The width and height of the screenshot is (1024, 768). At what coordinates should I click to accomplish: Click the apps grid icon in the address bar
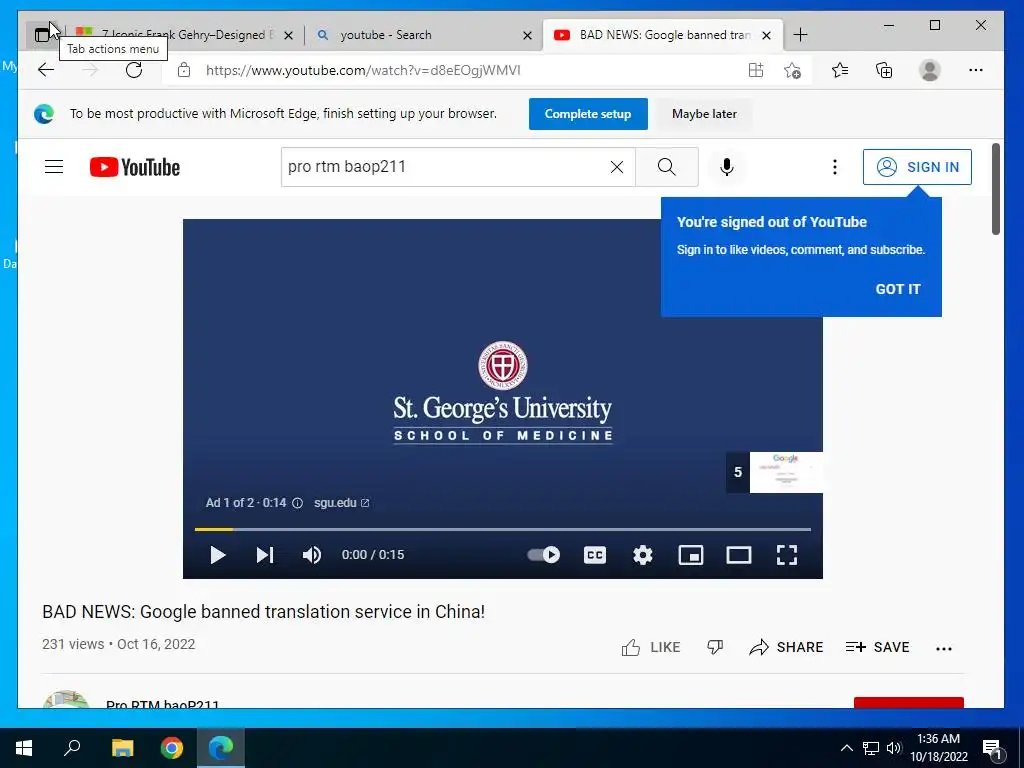(x=756, y=70)
